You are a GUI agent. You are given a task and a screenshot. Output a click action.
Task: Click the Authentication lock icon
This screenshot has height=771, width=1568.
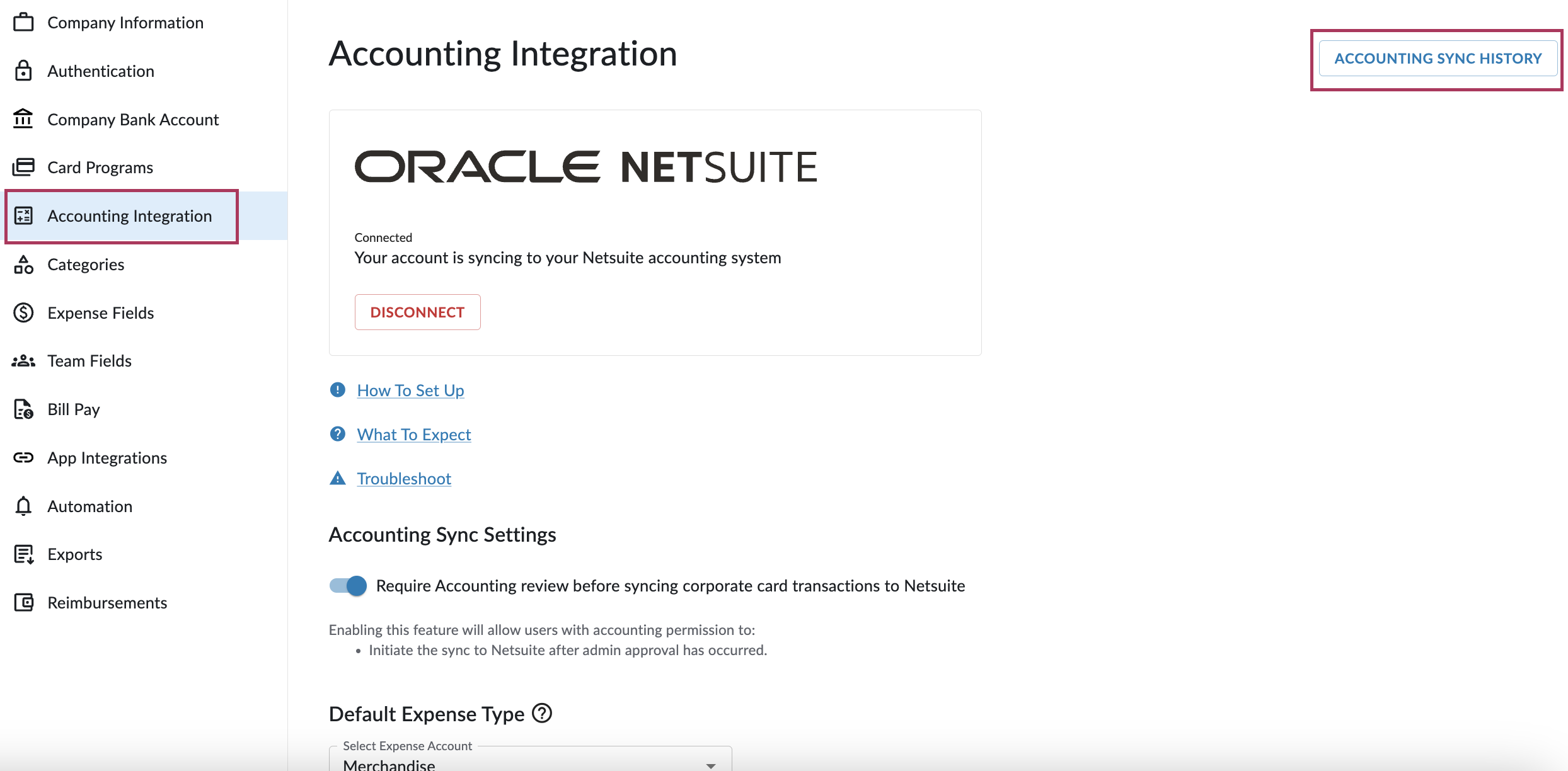[x=23, y=71]
